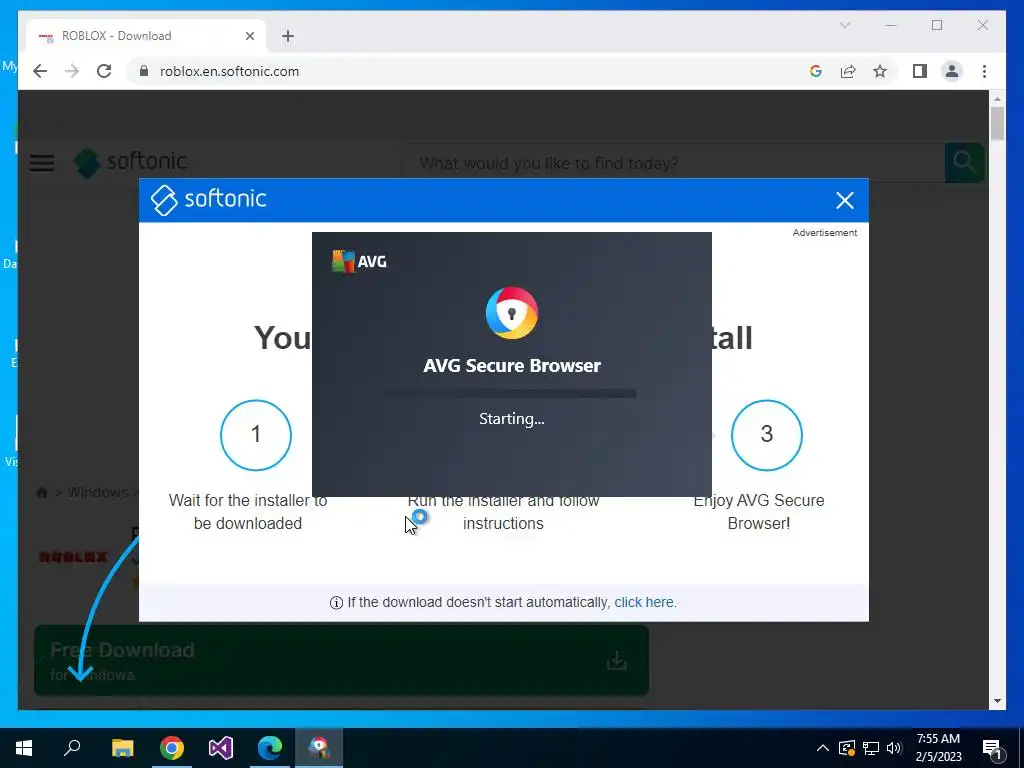Focus the 'What would you like to find' search box
The width and height of the screenshot is (1024, 768).
click(673, 163)
